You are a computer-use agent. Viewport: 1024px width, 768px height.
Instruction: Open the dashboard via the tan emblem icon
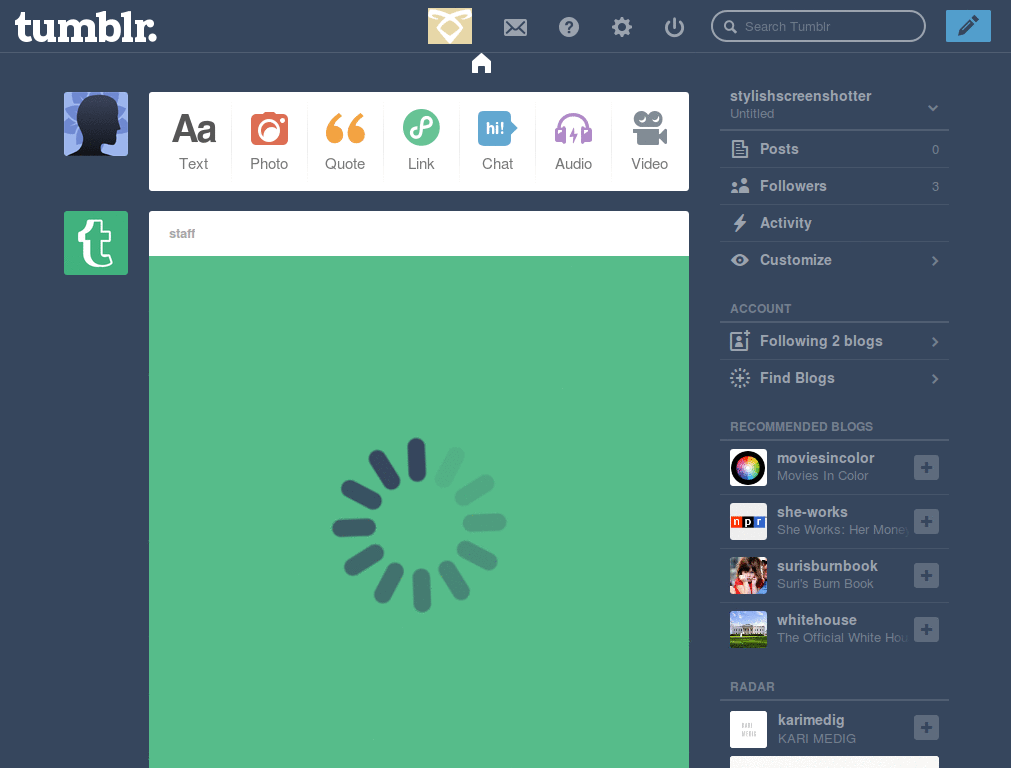(450, 26)
